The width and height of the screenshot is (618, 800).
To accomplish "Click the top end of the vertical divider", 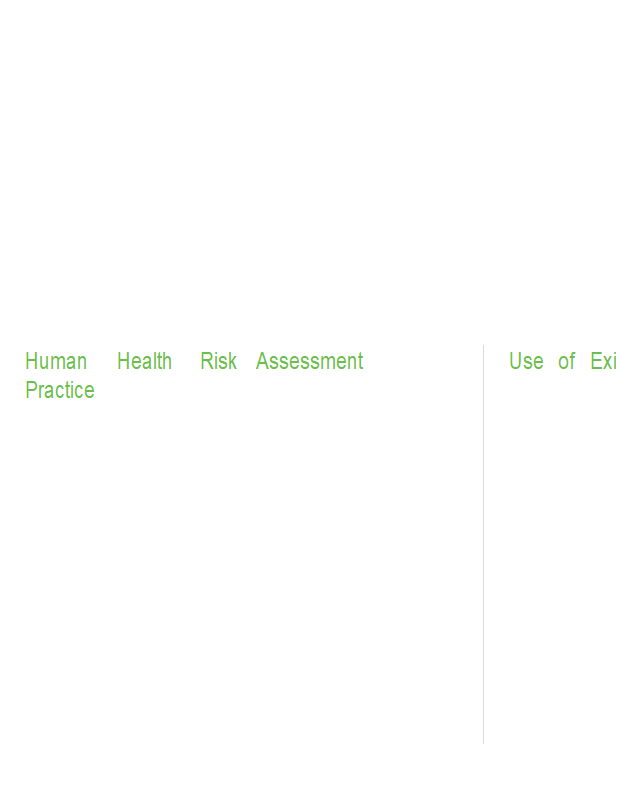I will point(483,348).
